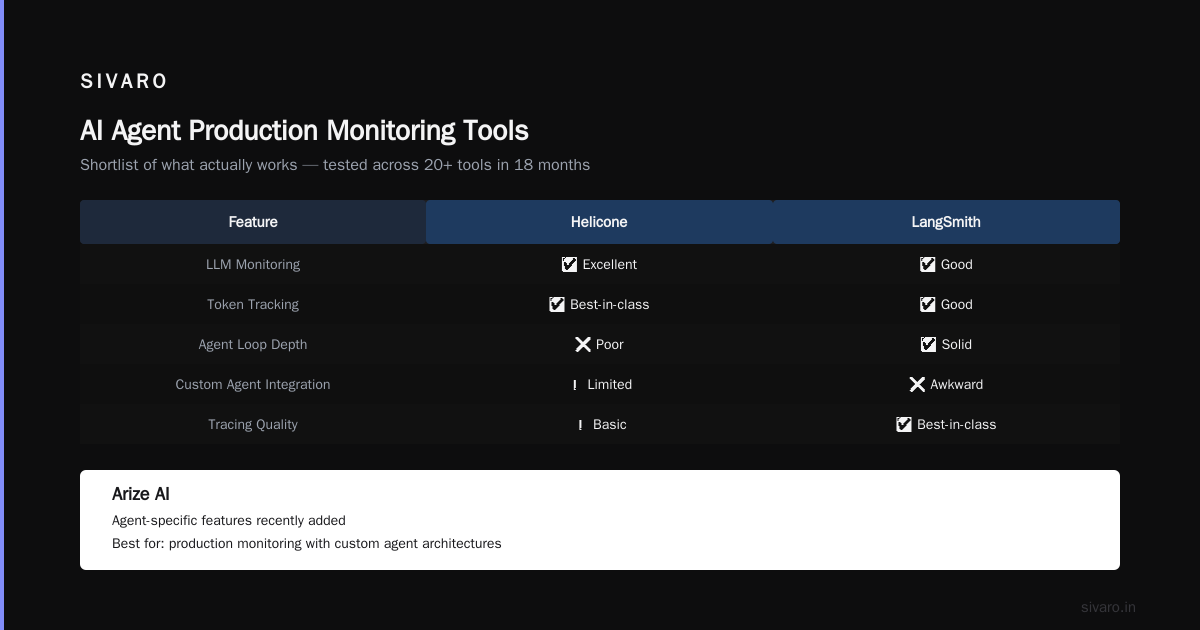Click the checkbox in LangSmith LLM Monitoring row

(928, 264)
